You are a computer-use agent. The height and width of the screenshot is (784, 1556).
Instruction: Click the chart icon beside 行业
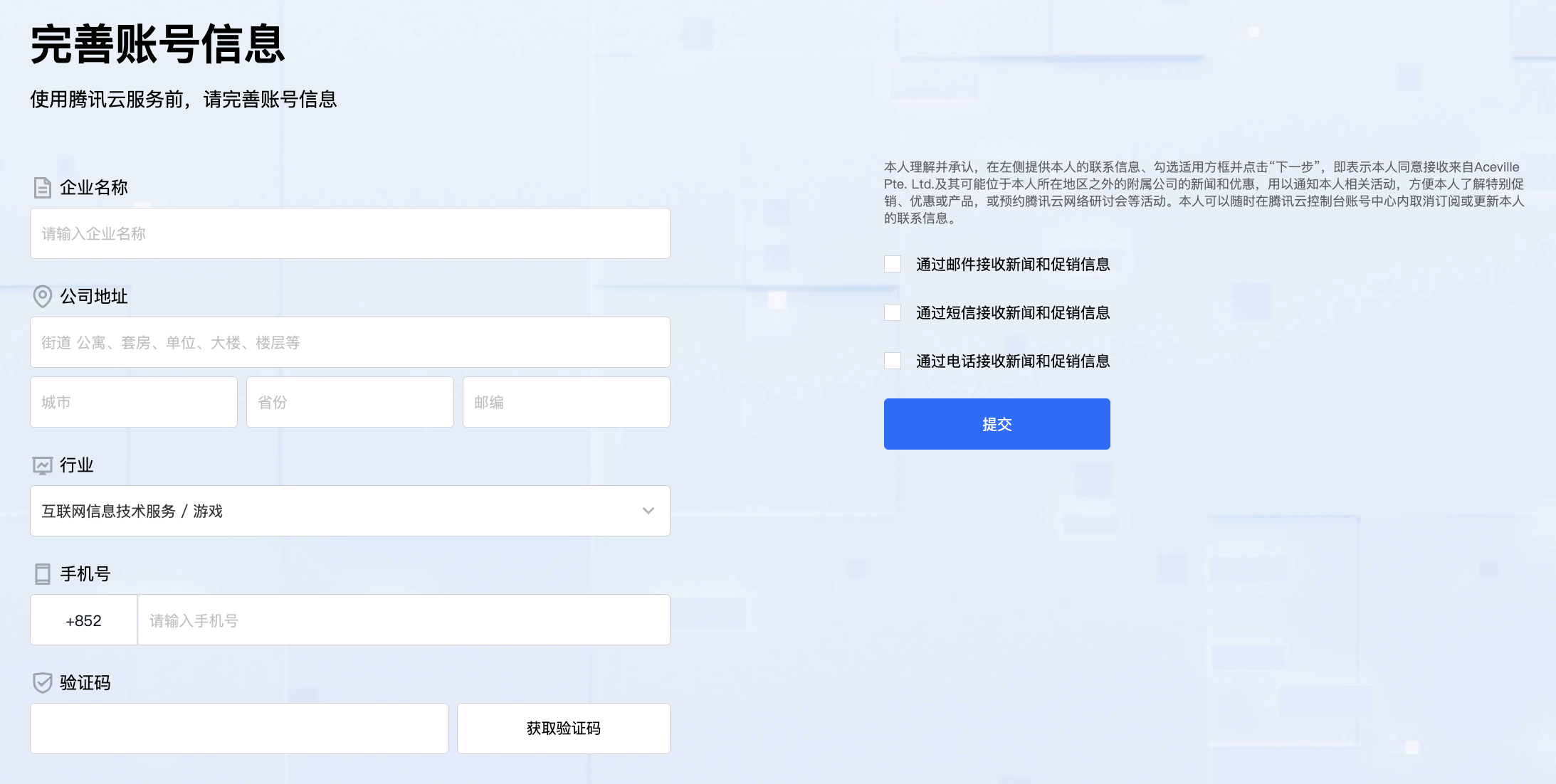43,465
